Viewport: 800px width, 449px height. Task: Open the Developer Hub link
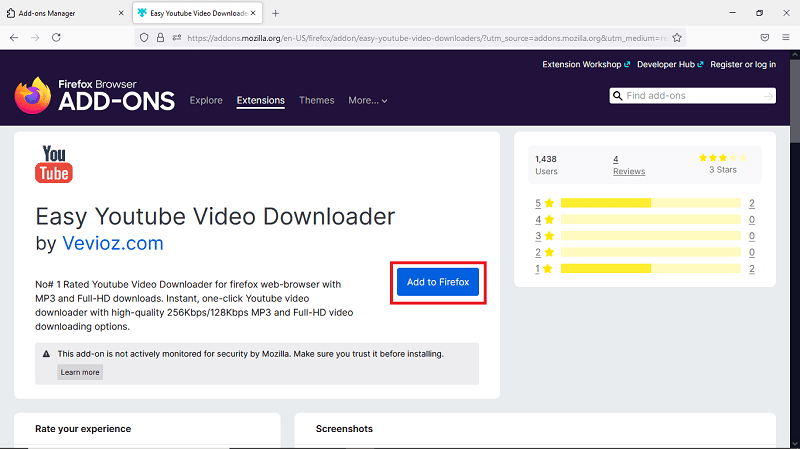(x=670, y=64)
